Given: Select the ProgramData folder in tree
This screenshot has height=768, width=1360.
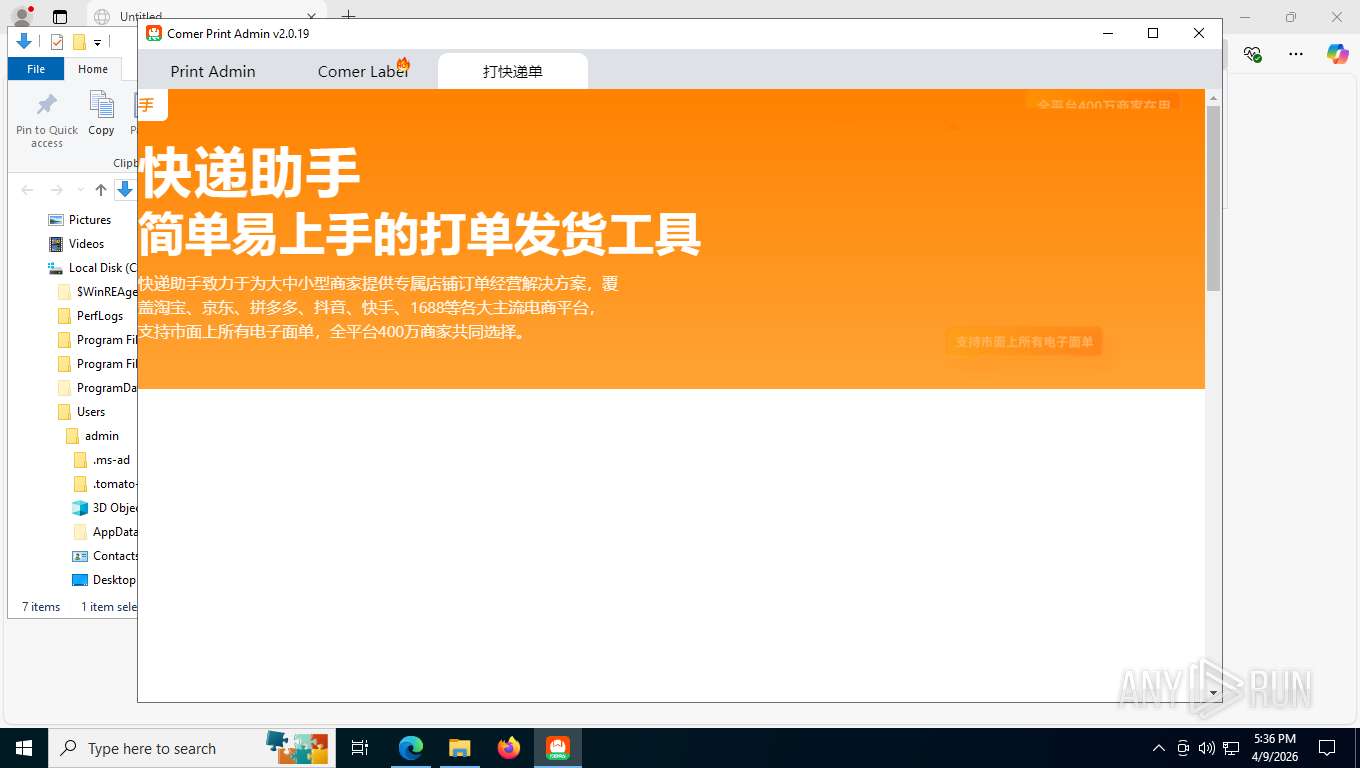Looking at the screenshot, I should [x=97, y=388].
